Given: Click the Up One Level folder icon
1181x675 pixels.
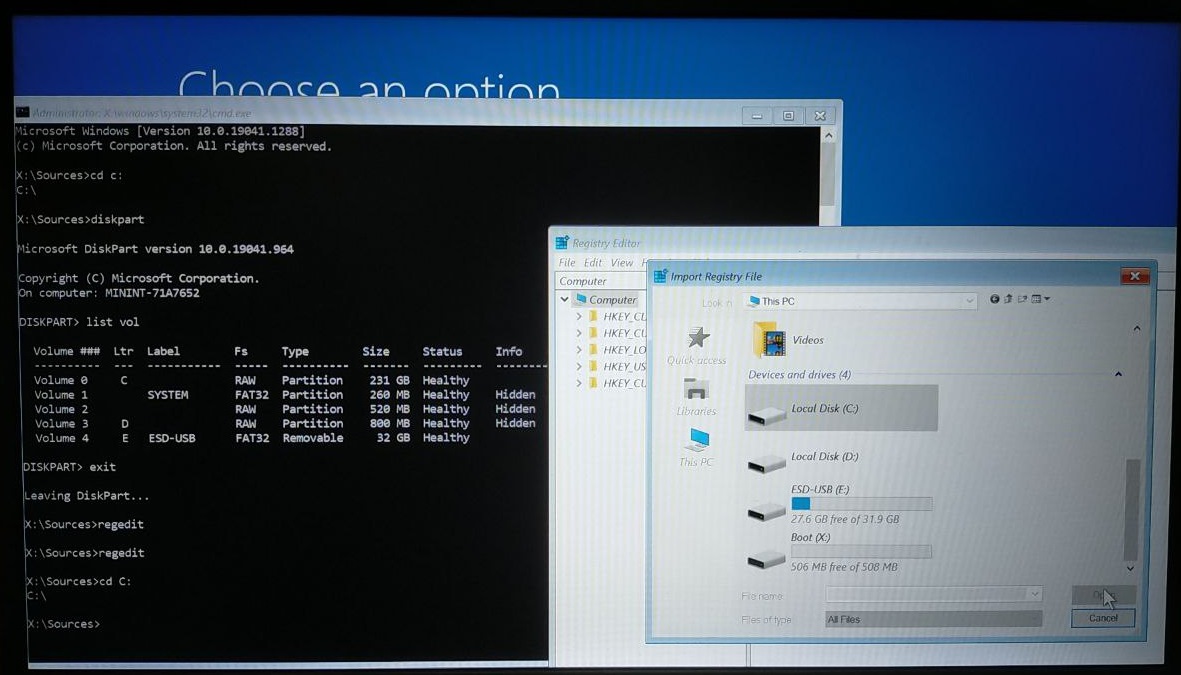Looking at the screenshot, I should coord(1007,299).
